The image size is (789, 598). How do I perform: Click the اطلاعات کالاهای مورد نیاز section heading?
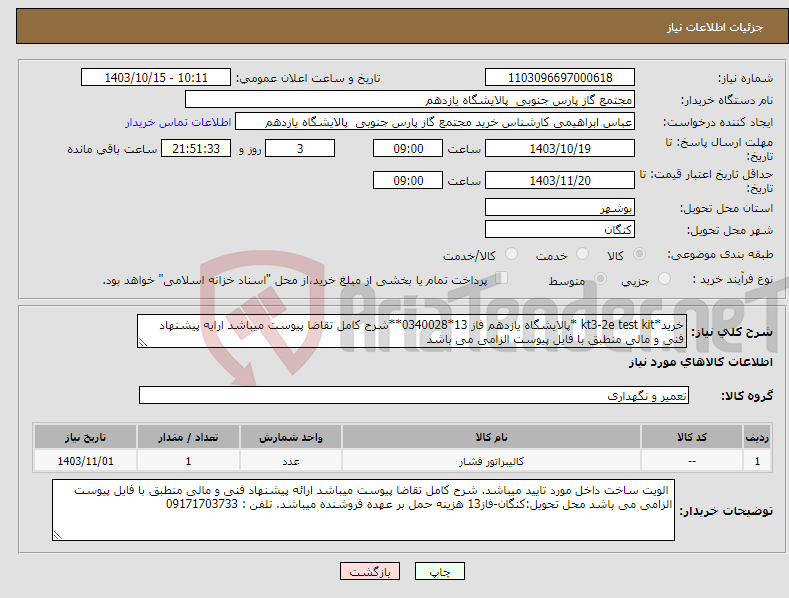[x=700, y=362]
